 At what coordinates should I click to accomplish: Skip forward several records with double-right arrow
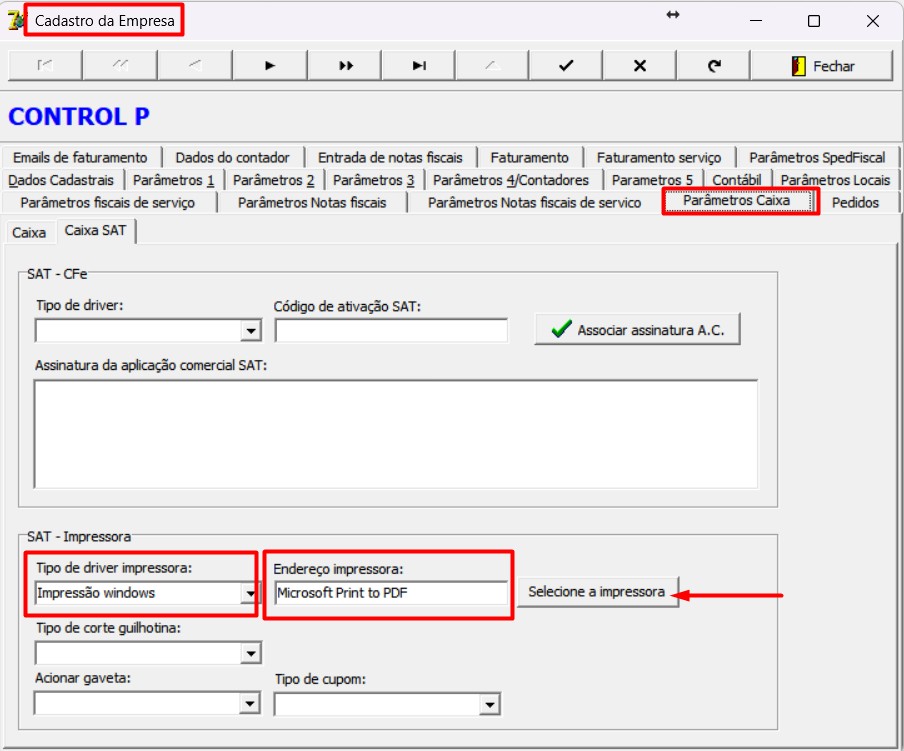(345, 66)
